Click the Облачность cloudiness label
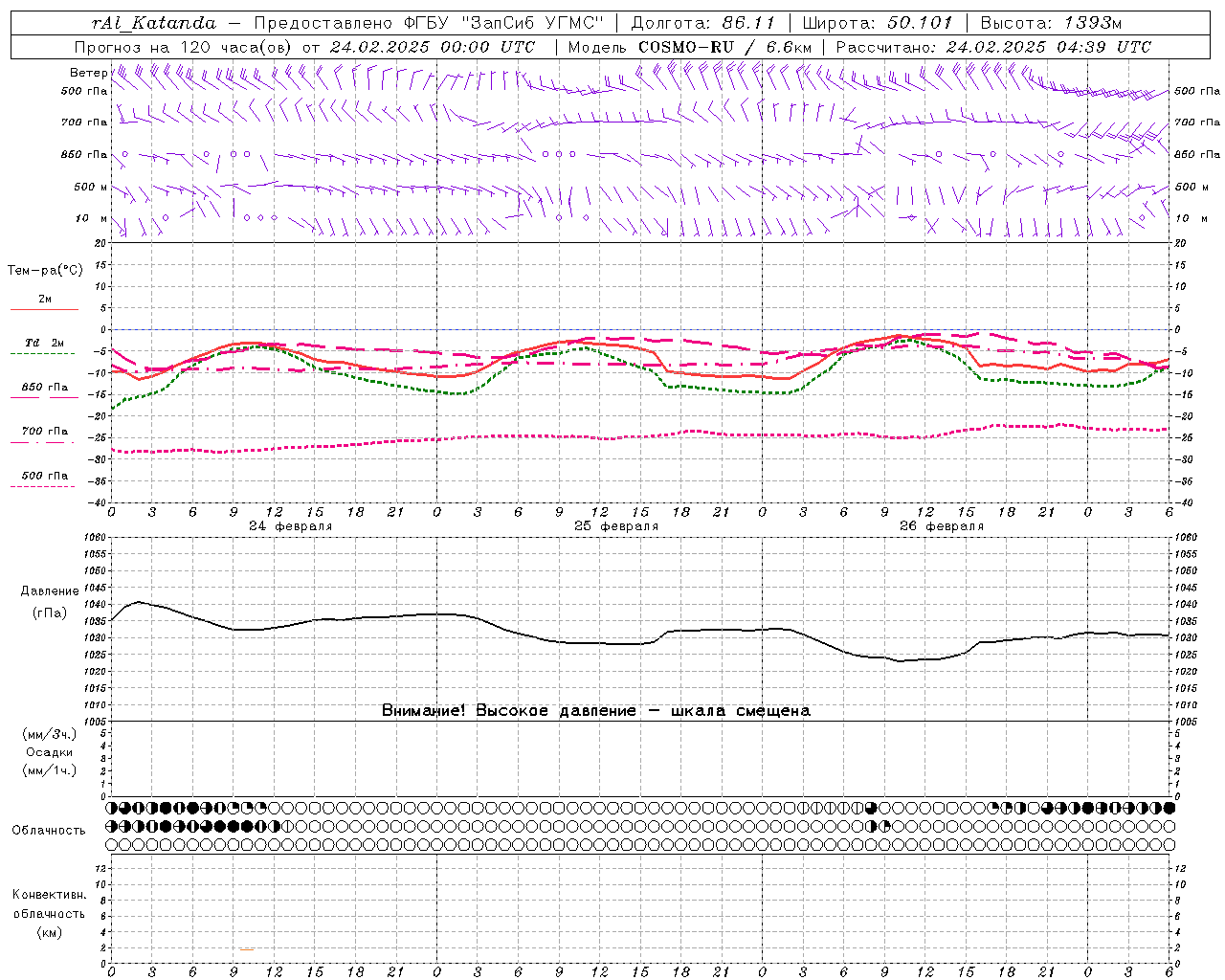 click(49, 830)
